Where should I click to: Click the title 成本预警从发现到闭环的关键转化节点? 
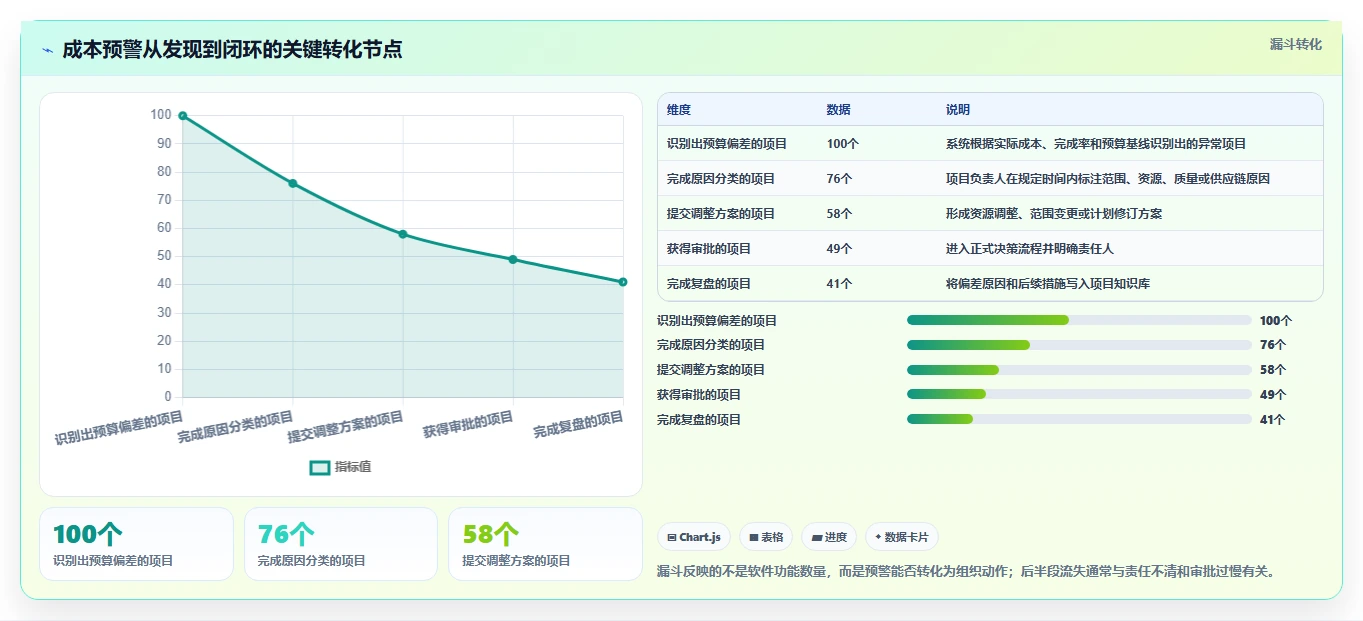[x=233, y=50]
